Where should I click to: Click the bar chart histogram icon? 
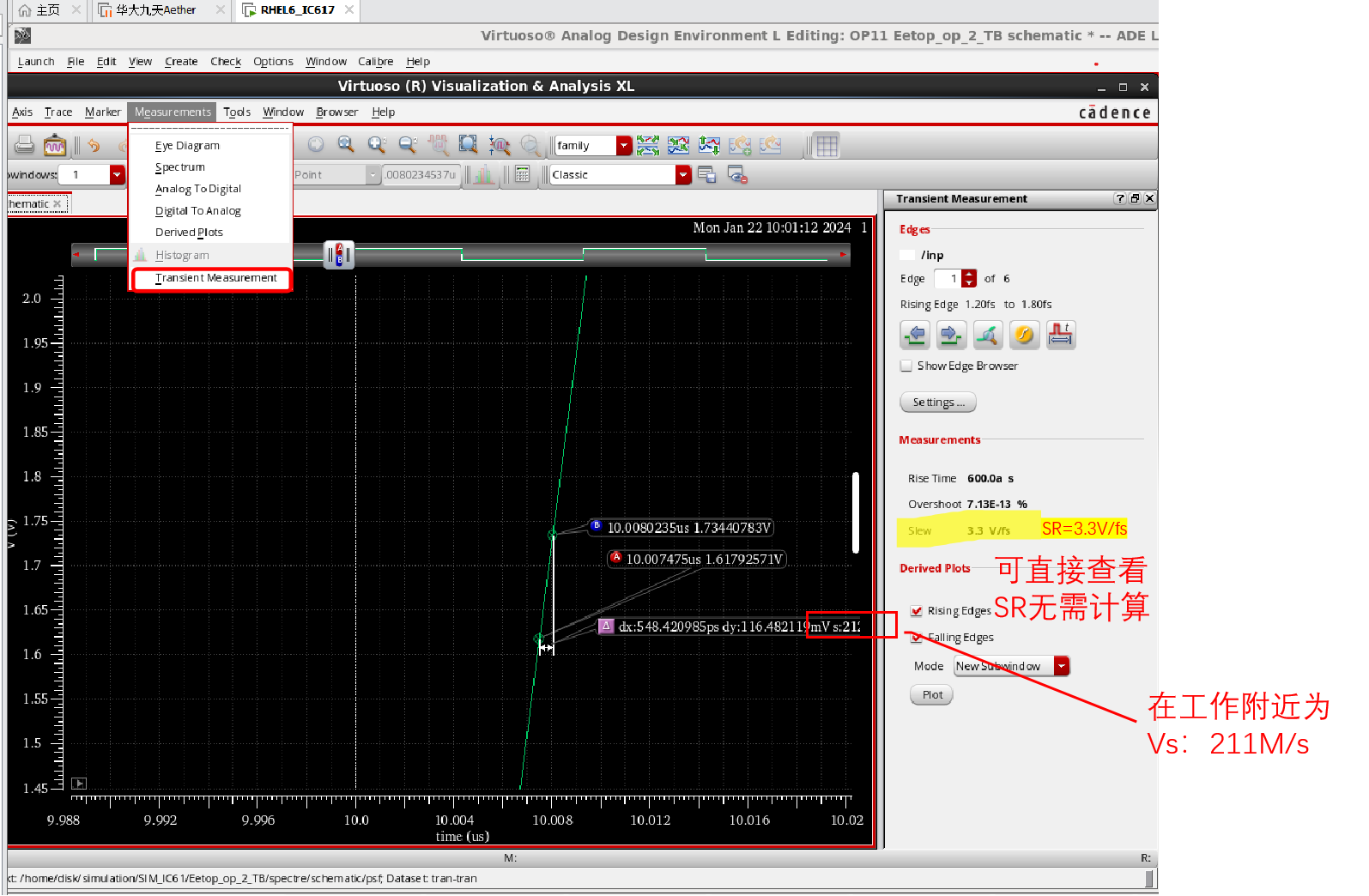pos(484,174)
